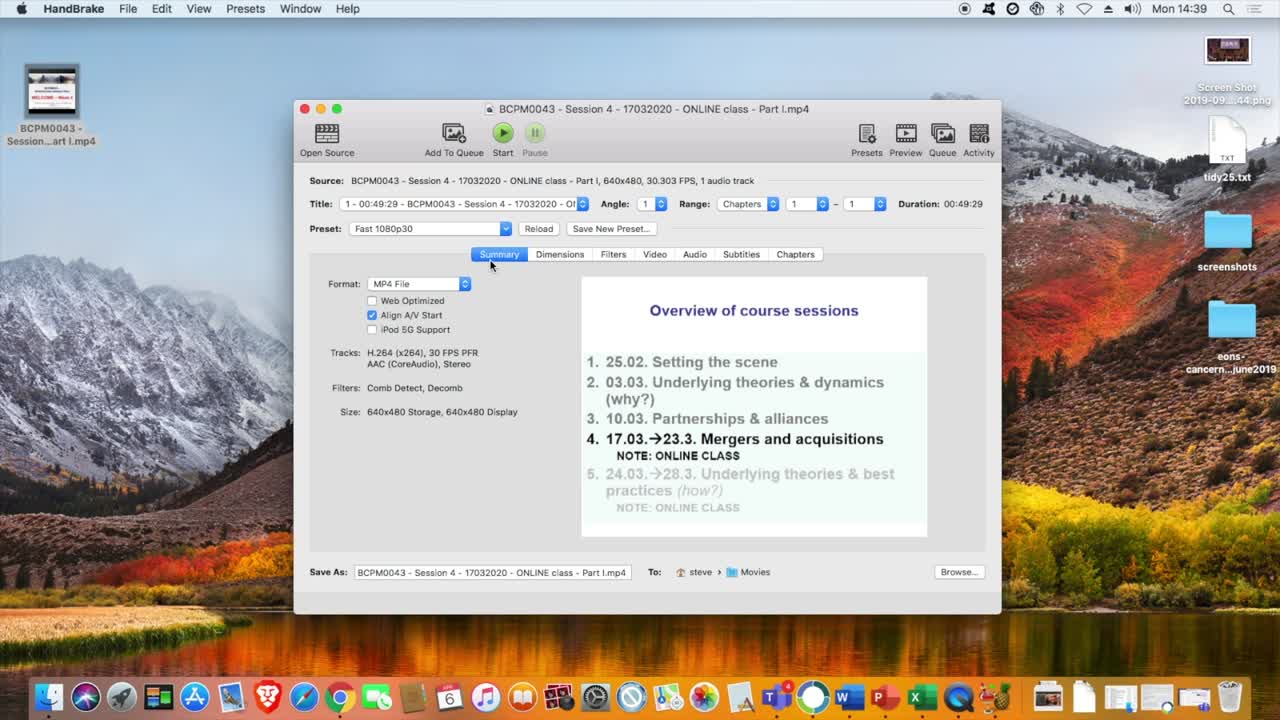The image size is (1280, 720).
Task: Click the Bluetooth menu bar icon
Action: pyautogui.click(x=1060, y=9)
